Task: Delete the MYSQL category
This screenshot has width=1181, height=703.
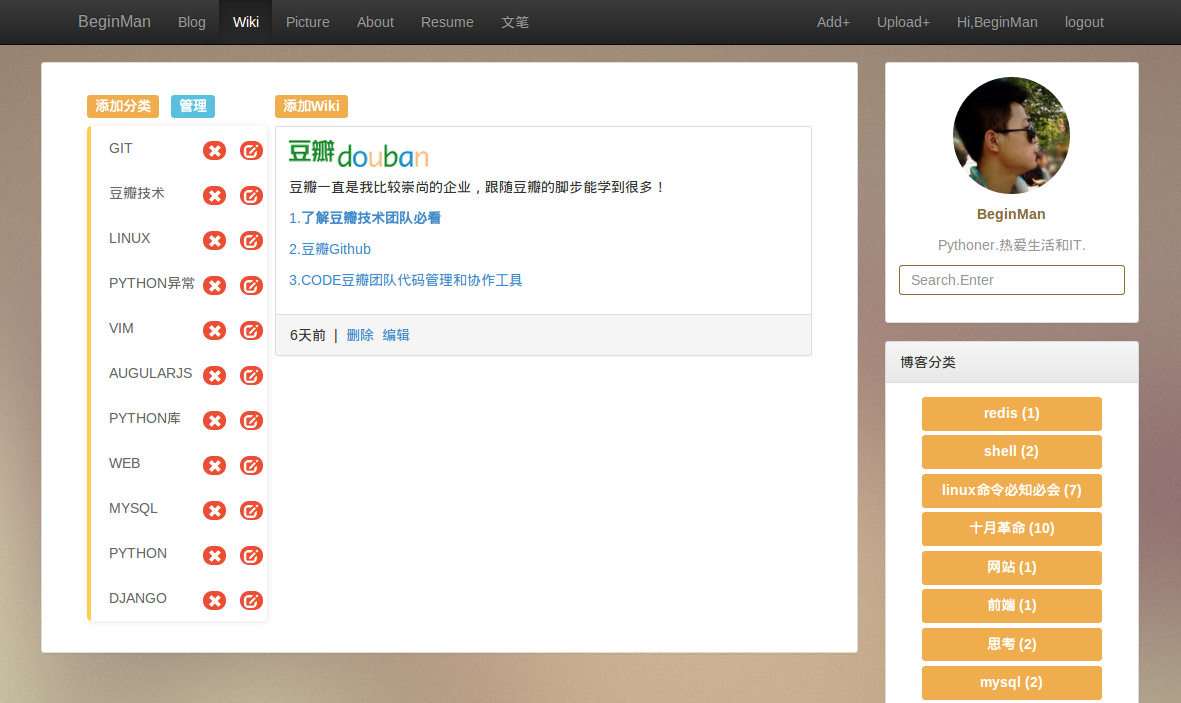Action: coord(215,511)
